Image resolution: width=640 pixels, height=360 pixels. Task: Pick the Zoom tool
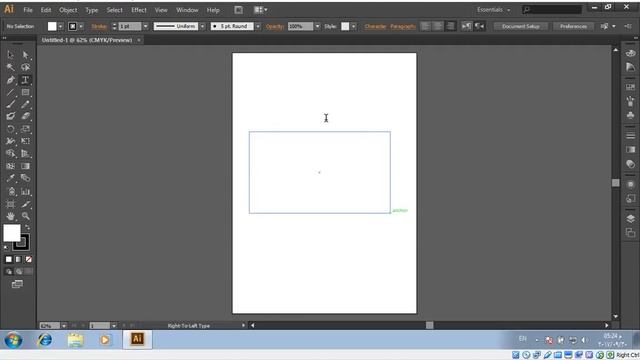pyautogui.click(x=25, y=216)
